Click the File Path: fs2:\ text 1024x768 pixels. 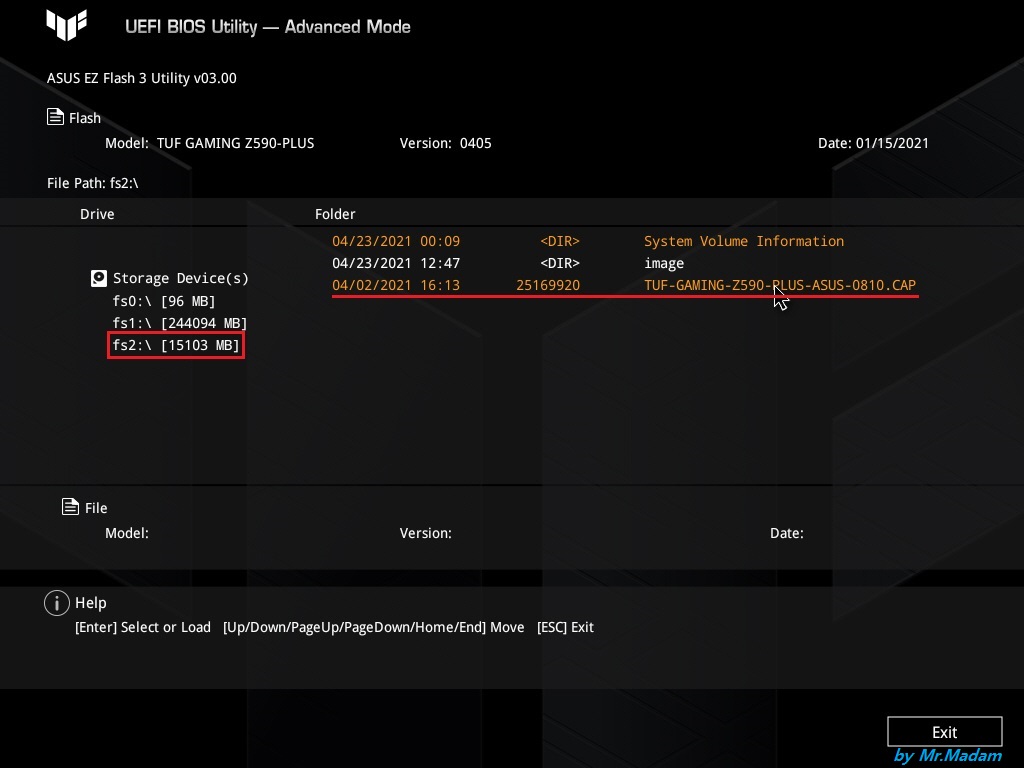(93, 183)
